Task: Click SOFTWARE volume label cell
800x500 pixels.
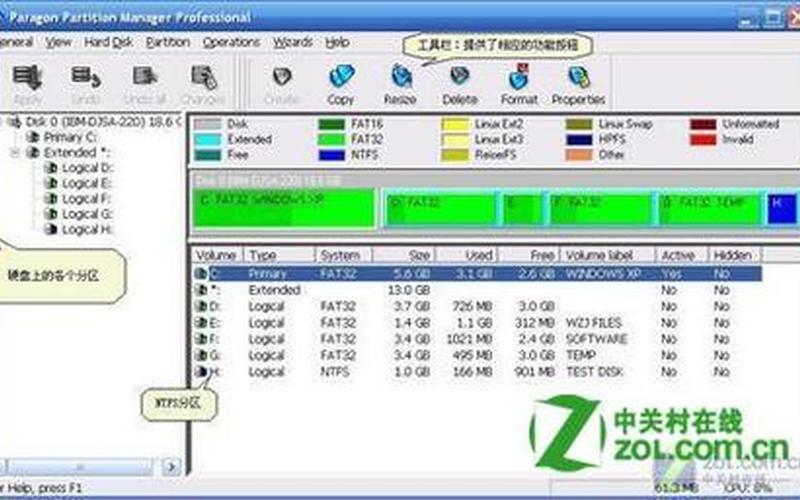Action: click(596, 339)
